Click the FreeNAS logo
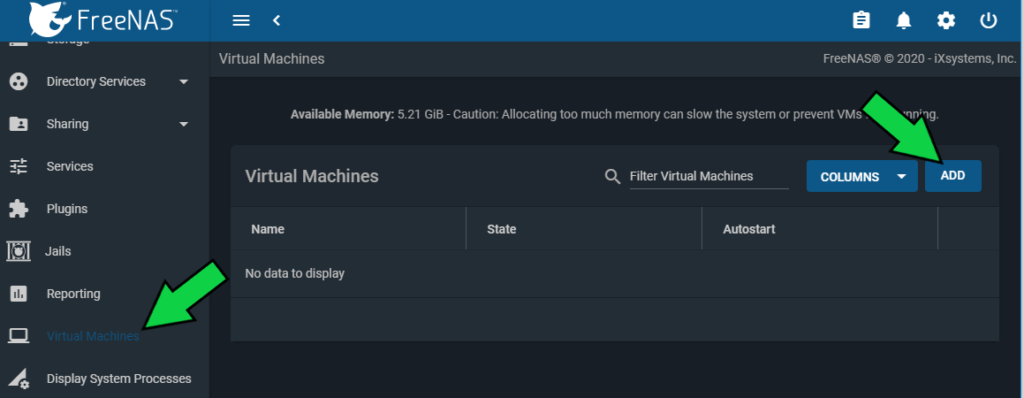Viewport: 1024px width, 398px height. (x=103, y=20)
